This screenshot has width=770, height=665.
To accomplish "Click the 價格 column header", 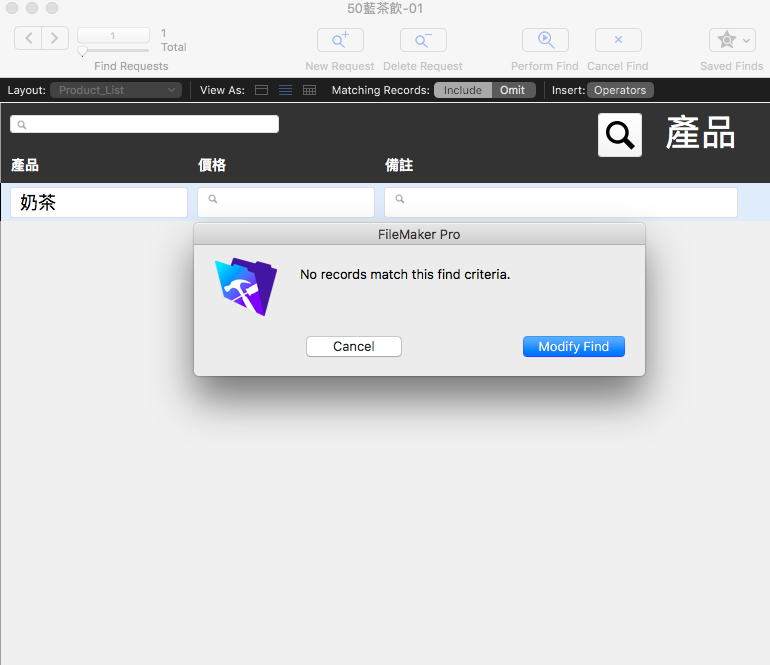I will (212, 165).
